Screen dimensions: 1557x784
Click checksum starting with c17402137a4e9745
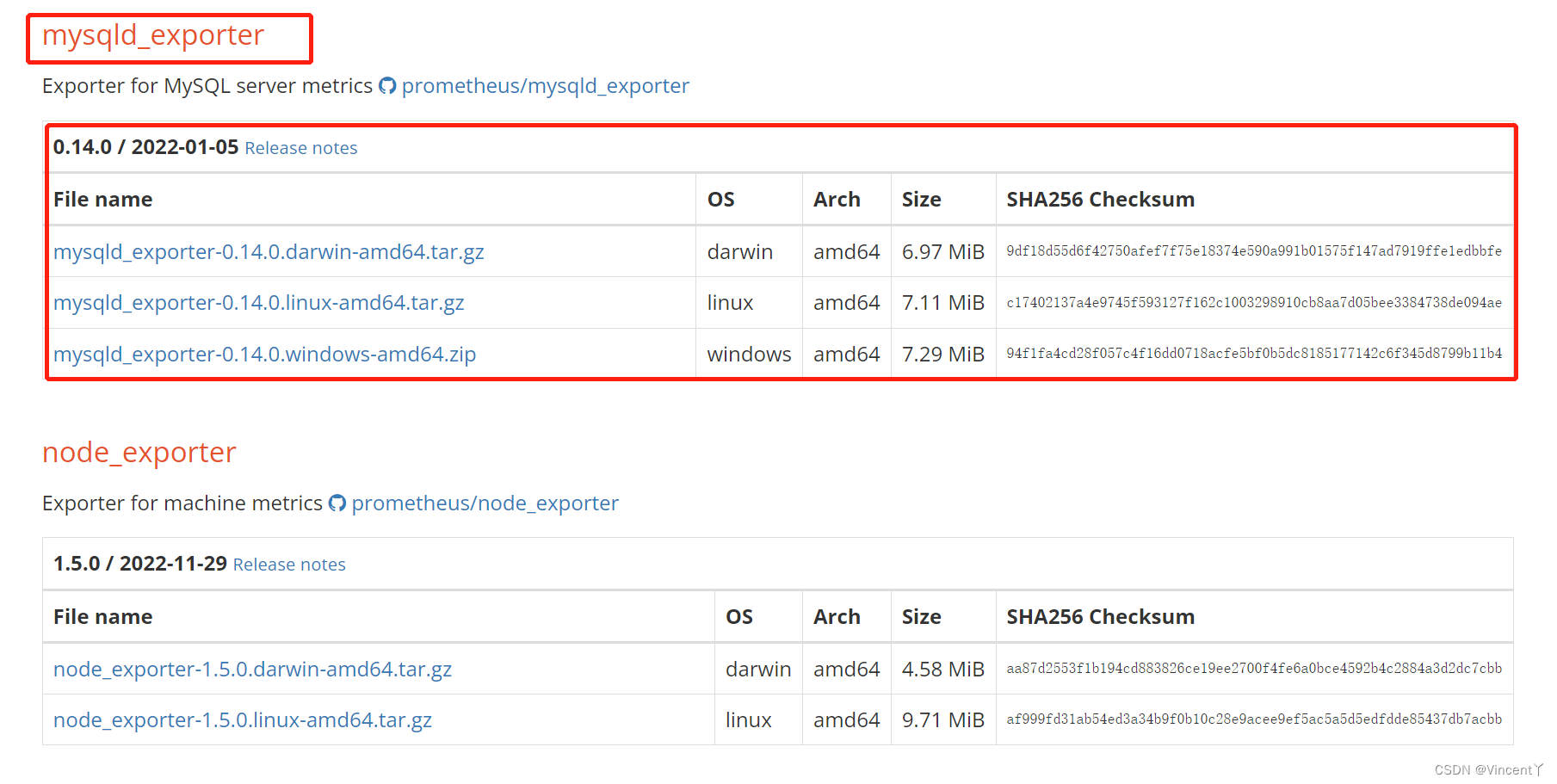tap(1254, 303)
